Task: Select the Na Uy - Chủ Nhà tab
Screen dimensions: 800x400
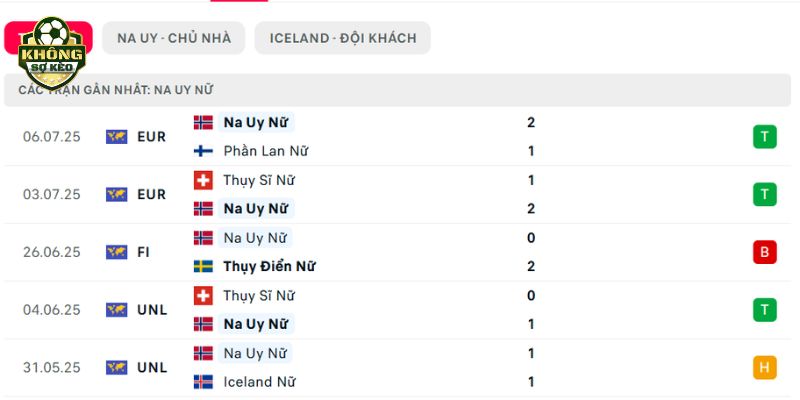Action: [x=173, y=38]
